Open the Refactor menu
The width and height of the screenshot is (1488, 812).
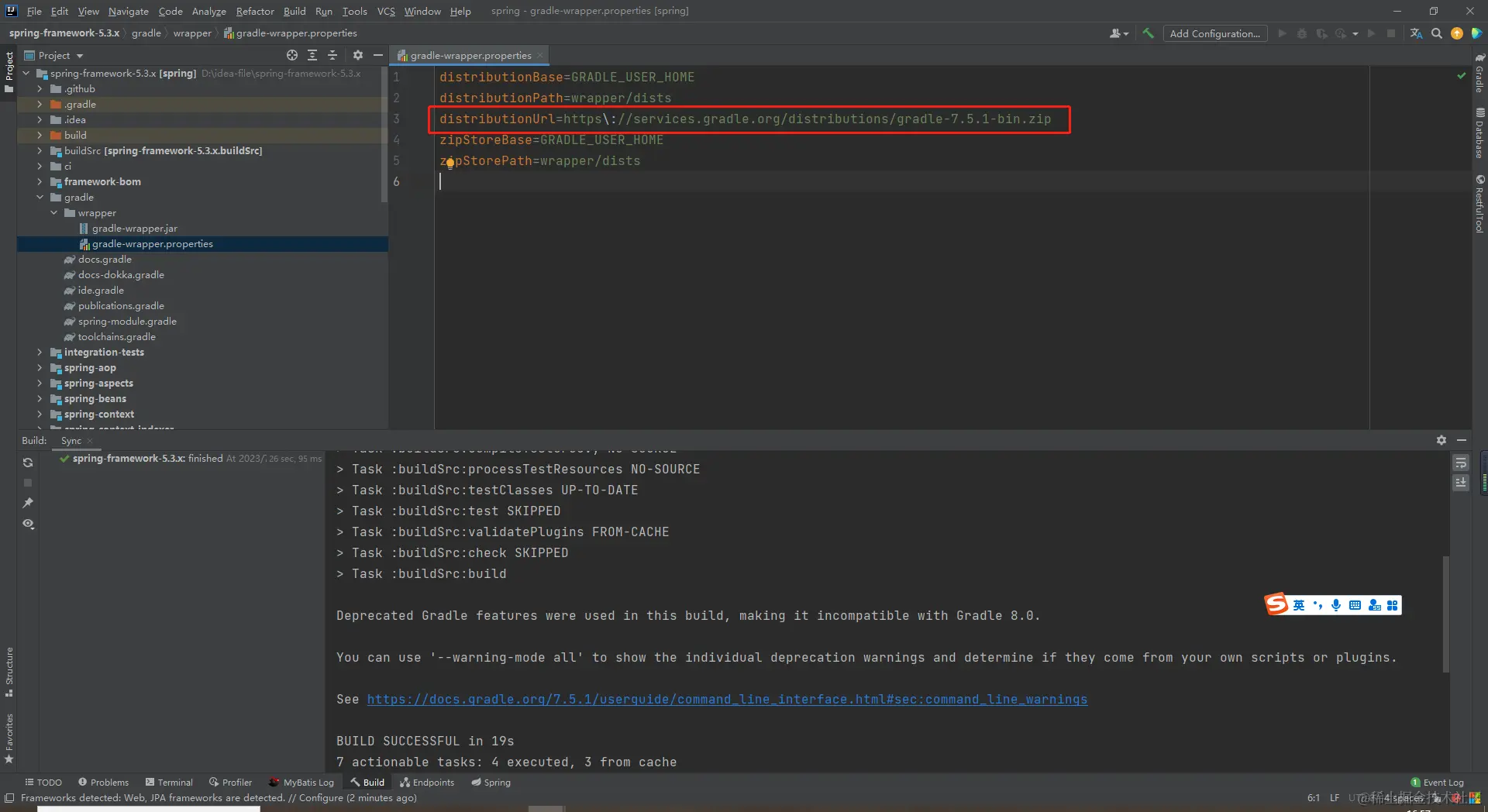(255, 11)
